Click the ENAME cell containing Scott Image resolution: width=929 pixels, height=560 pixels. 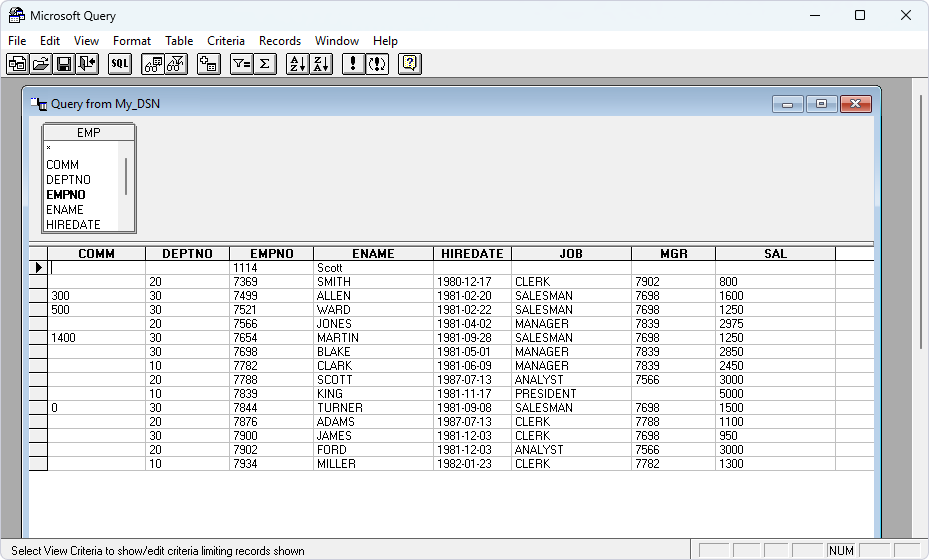pos(373,268)
